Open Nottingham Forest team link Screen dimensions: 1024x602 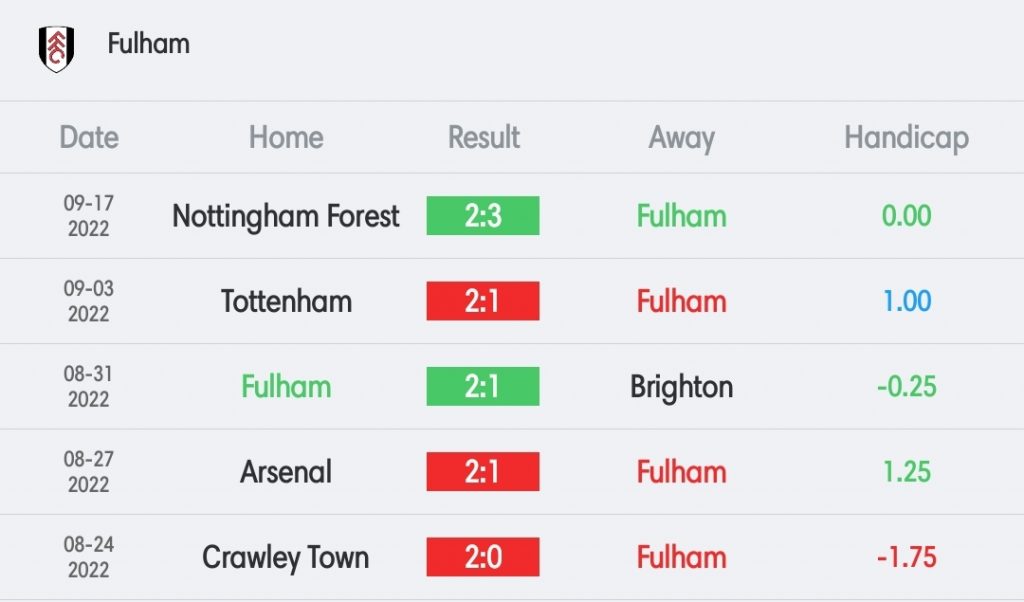pos(285,216)
